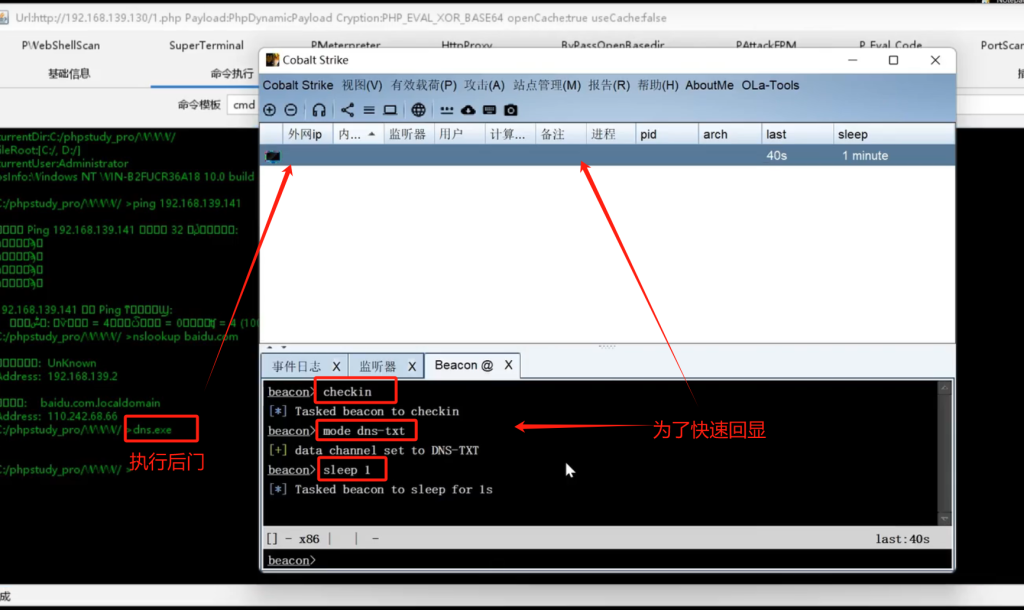Close the 监听器 tab
Screen dimensions: 1024x610
[x=412, y=366]
